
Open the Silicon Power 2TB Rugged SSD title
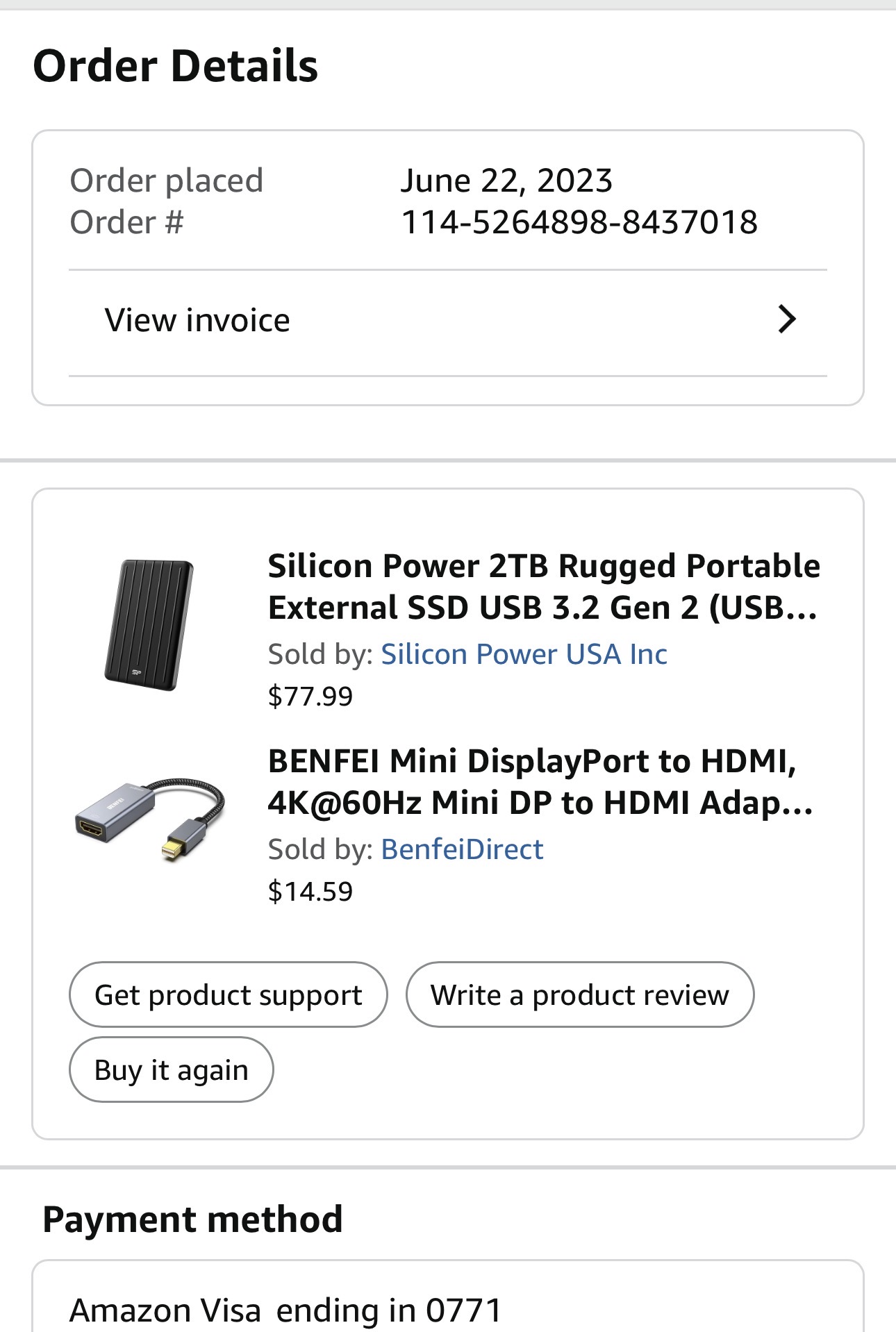543,586
